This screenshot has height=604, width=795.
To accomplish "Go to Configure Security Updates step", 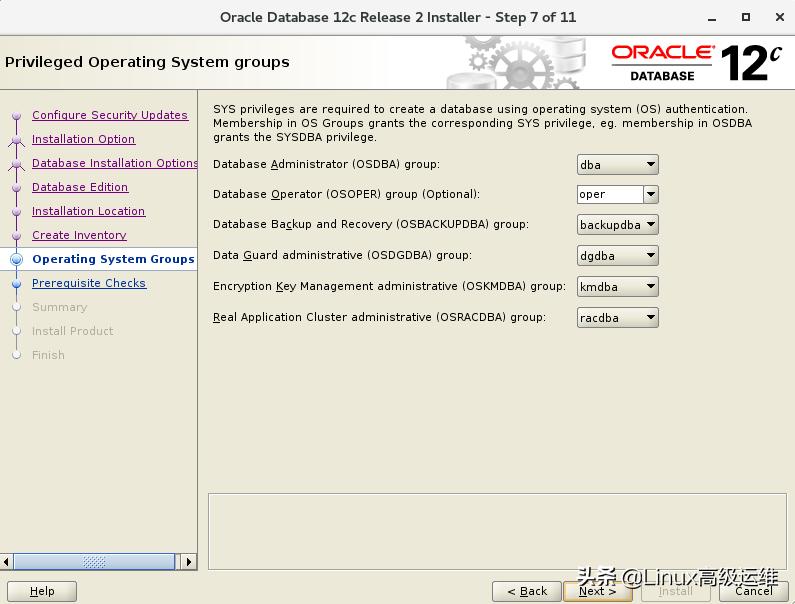I will click(x=110, y=115).
